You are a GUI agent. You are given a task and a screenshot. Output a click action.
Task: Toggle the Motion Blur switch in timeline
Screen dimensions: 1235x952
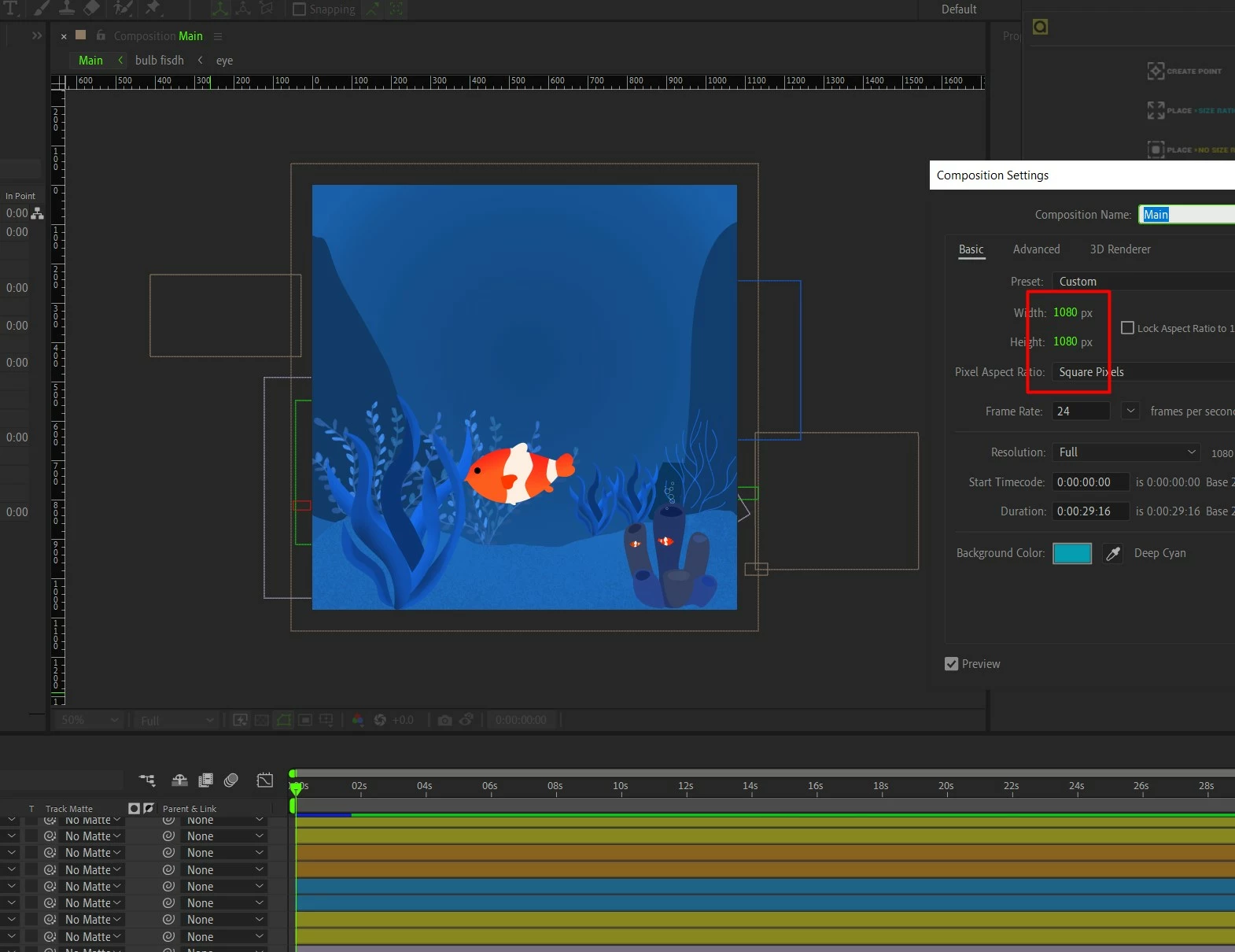pos(231,780)
